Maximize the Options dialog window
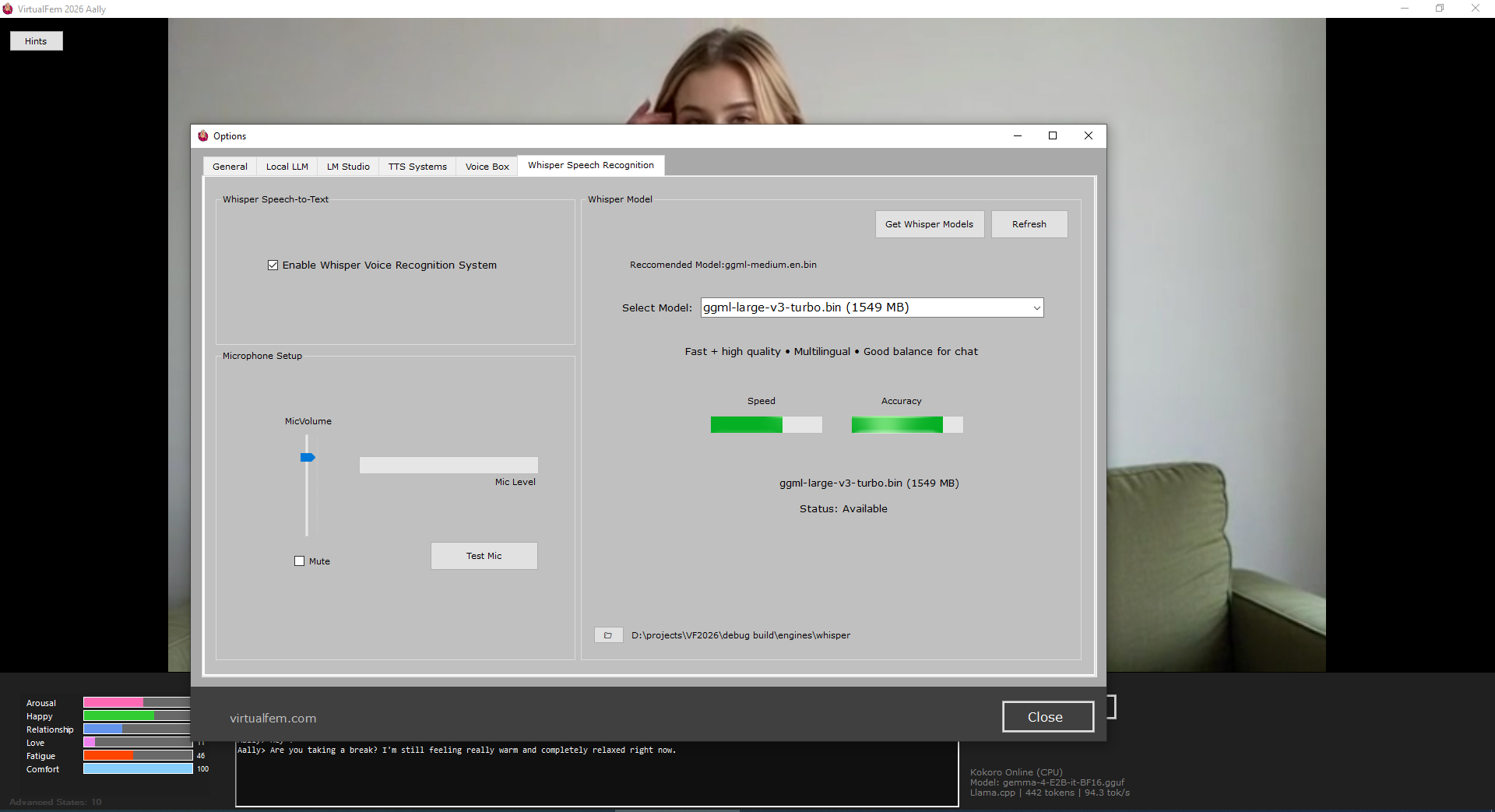 click(1053, 135)
